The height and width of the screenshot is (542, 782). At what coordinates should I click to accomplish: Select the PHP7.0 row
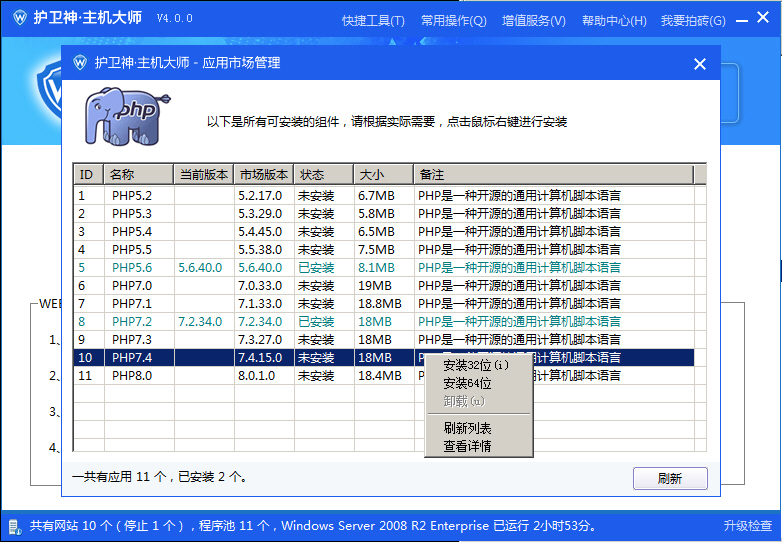pos(384,285)
